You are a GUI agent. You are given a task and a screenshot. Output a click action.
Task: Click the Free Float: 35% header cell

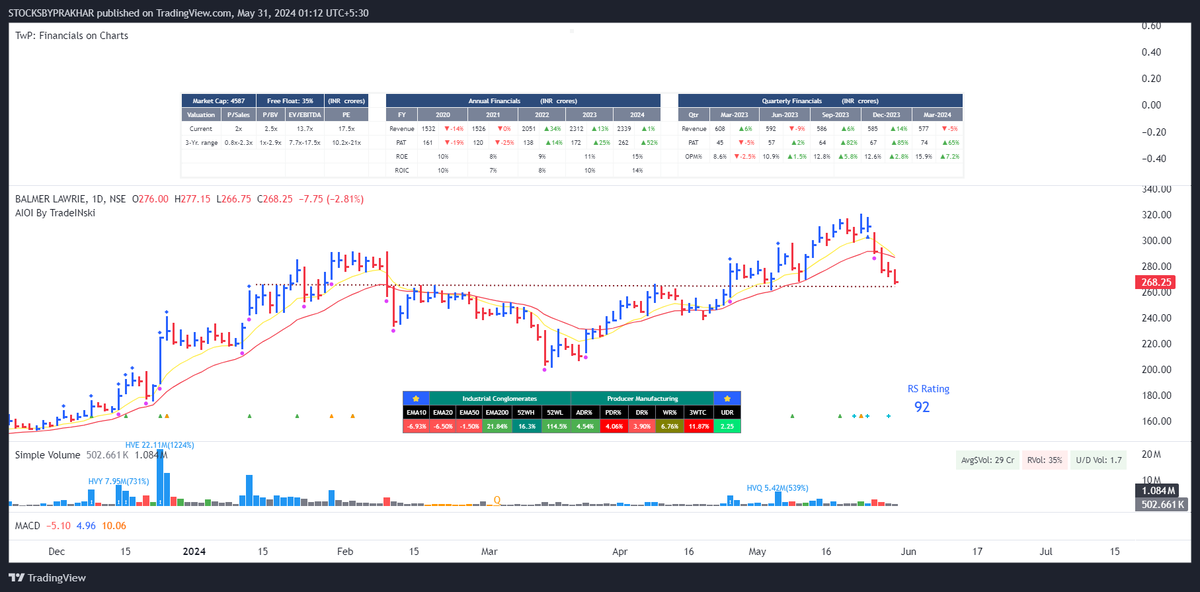coord(290,101)
